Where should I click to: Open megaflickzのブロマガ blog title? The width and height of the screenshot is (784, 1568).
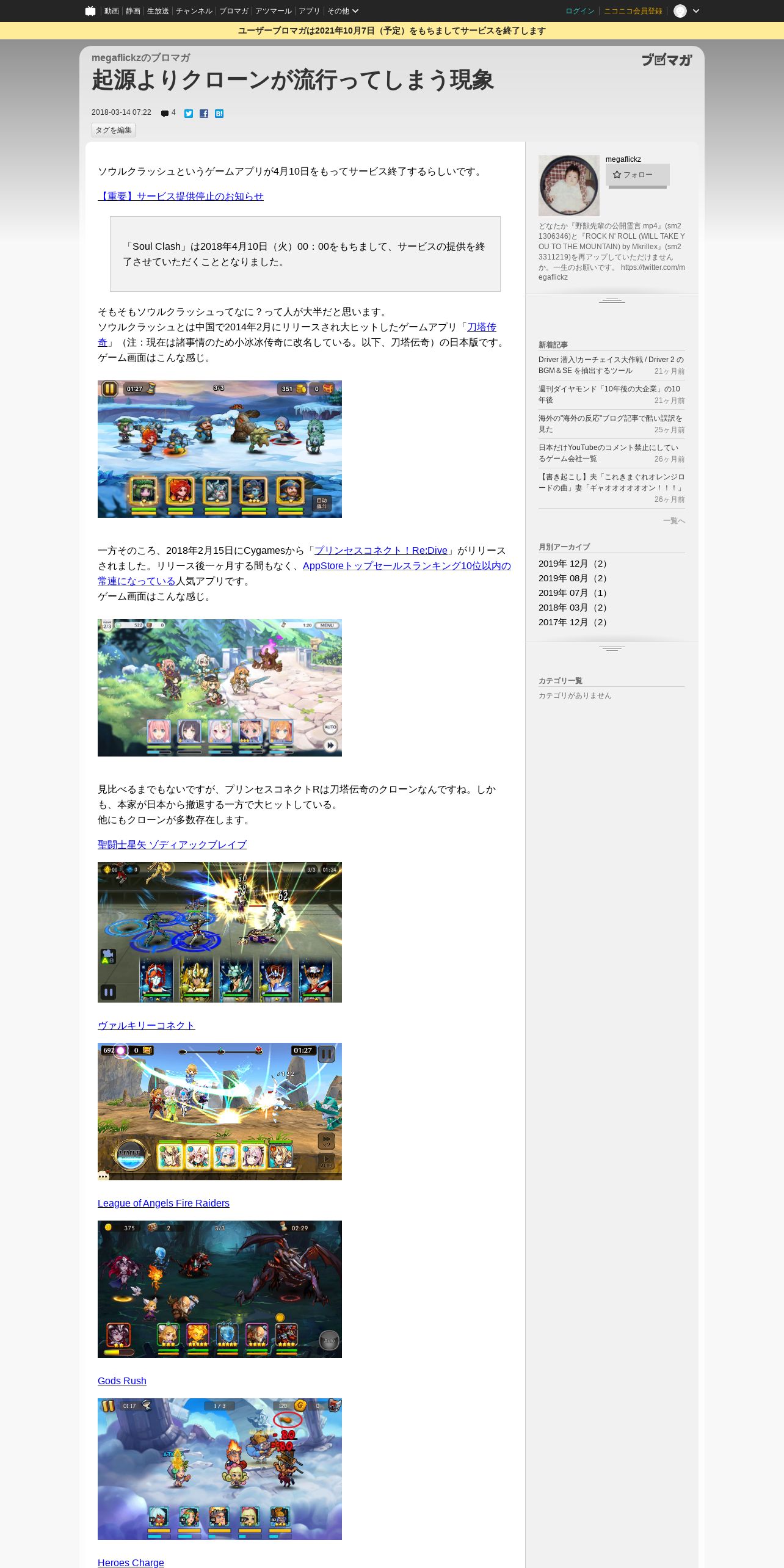tap(141, 57)
